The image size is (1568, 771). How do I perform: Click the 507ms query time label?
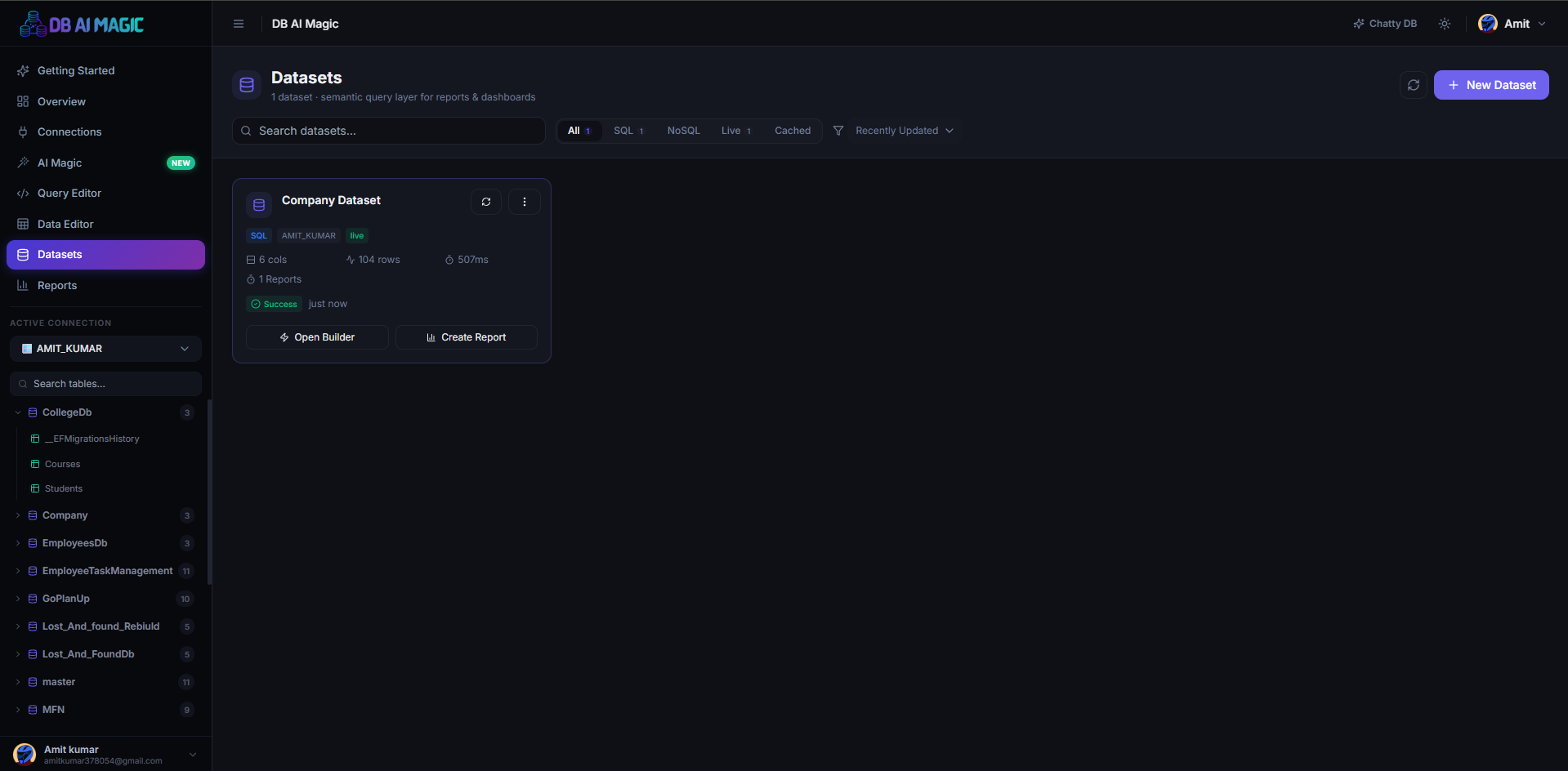click(x=467, y=260)
